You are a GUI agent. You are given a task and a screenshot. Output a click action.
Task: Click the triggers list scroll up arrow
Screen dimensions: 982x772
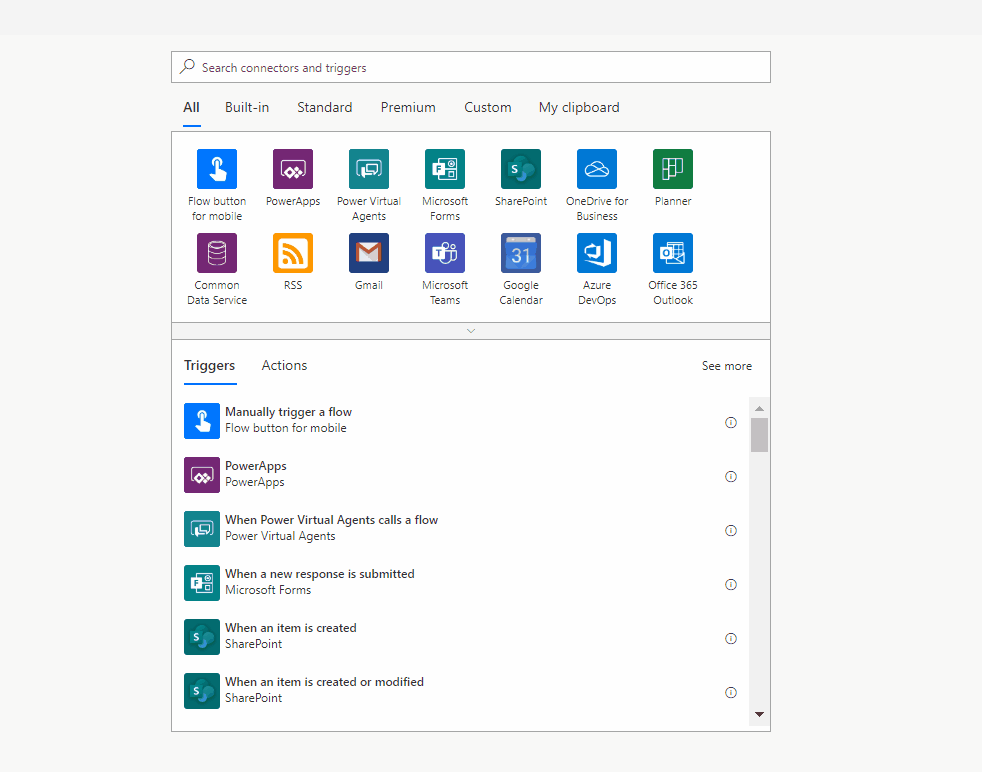[x=759, y=408]
